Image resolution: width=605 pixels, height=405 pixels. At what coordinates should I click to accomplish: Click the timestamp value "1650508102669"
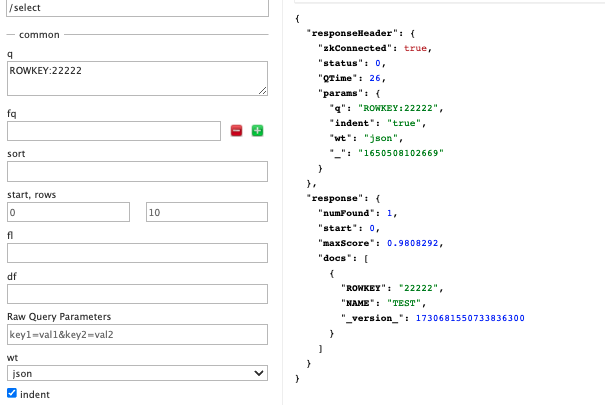click(x=401, y=153)
